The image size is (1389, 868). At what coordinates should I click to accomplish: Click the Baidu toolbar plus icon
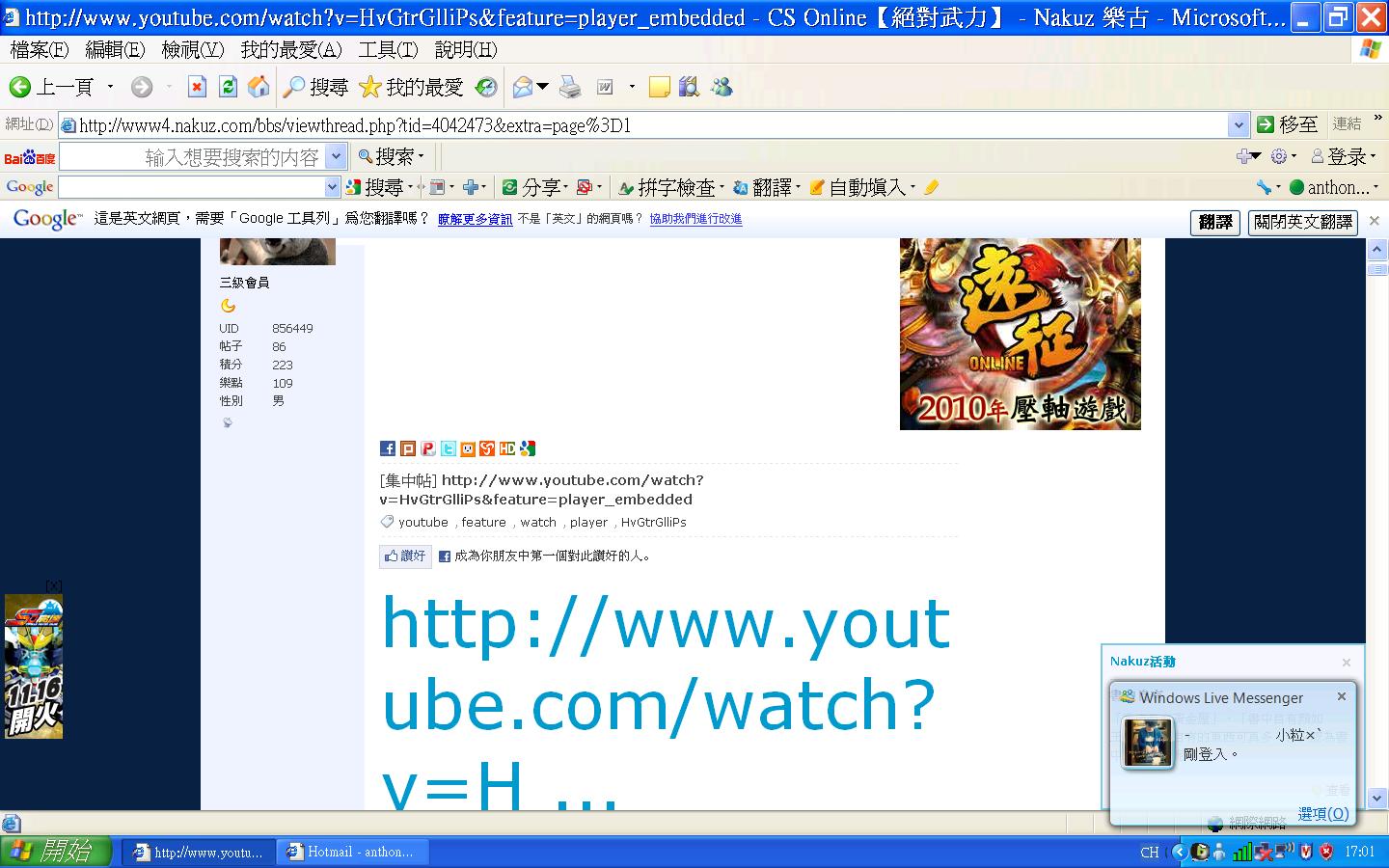[x=1248, y=156]
